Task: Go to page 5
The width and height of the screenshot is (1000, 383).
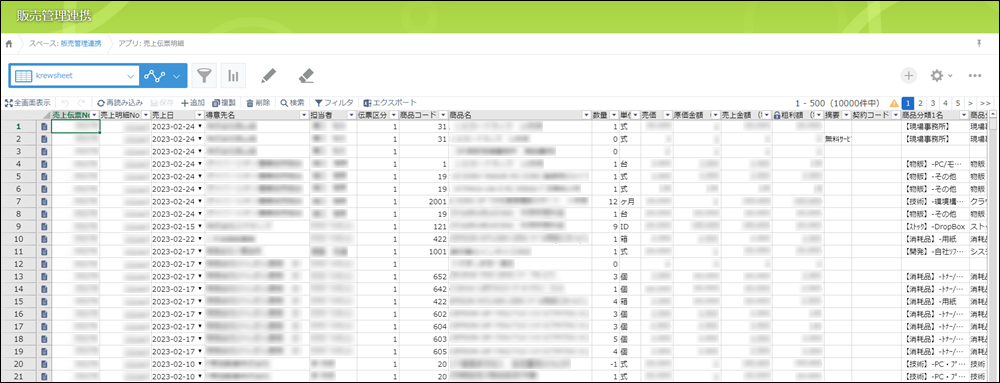Action: 958,103
